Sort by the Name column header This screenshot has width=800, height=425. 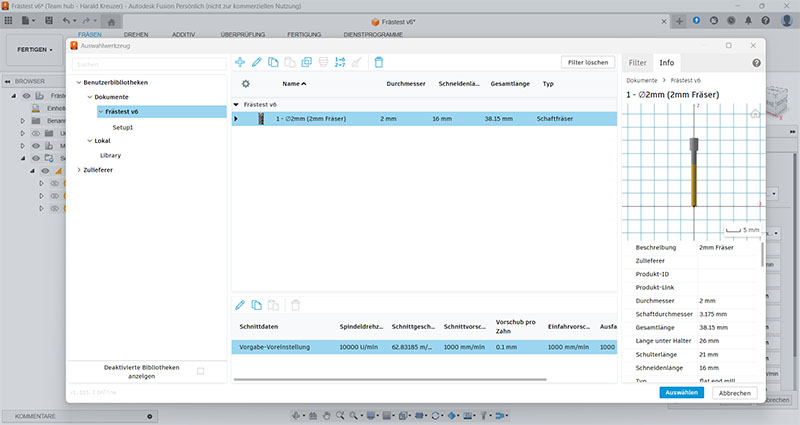[294, 84]
